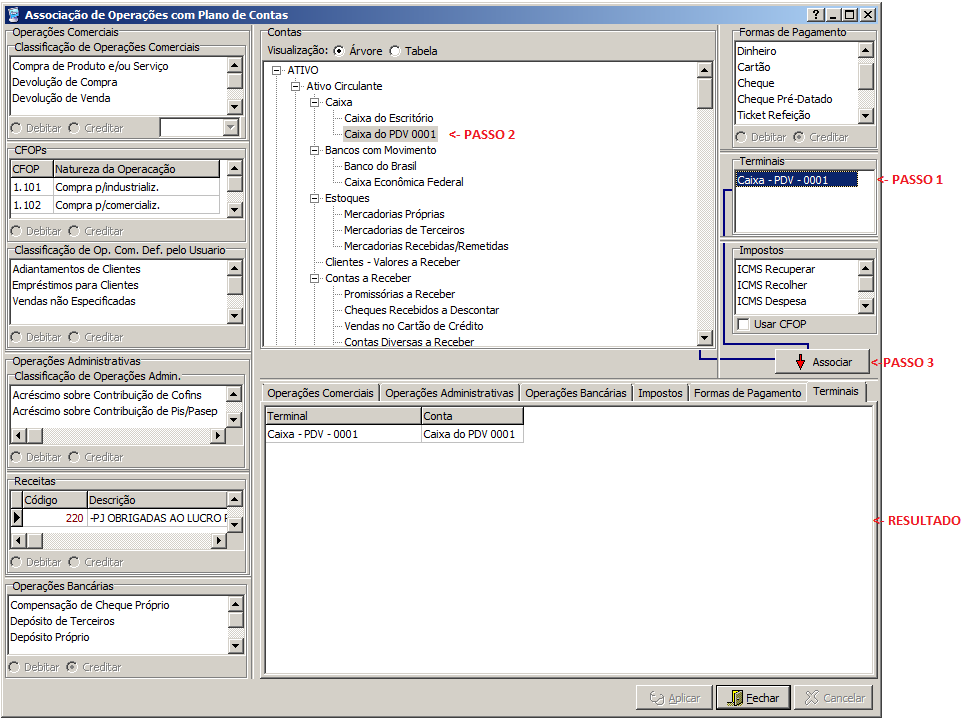Viewport: 965px width, 719px height.
Task: Select the Árvore visualization radio button
Action: pos(340,51)
